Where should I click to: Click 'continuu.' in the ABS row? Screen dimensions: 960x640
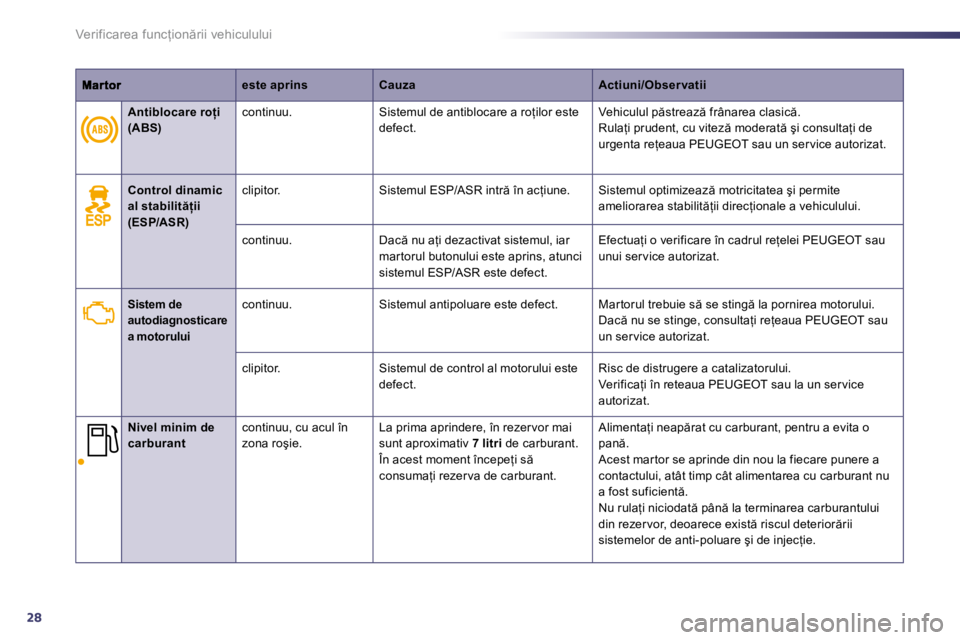[x=267, y=112]
